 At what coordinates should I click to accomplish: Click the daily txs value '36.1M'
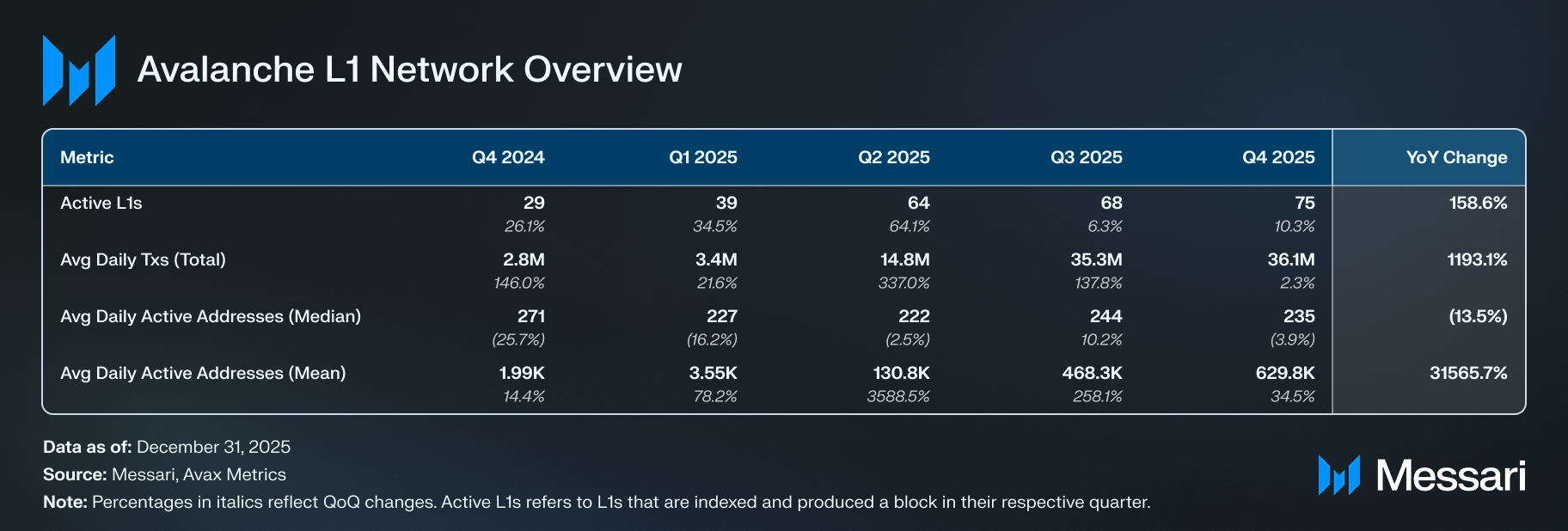pyautogui.click(x=1291, y=259)
